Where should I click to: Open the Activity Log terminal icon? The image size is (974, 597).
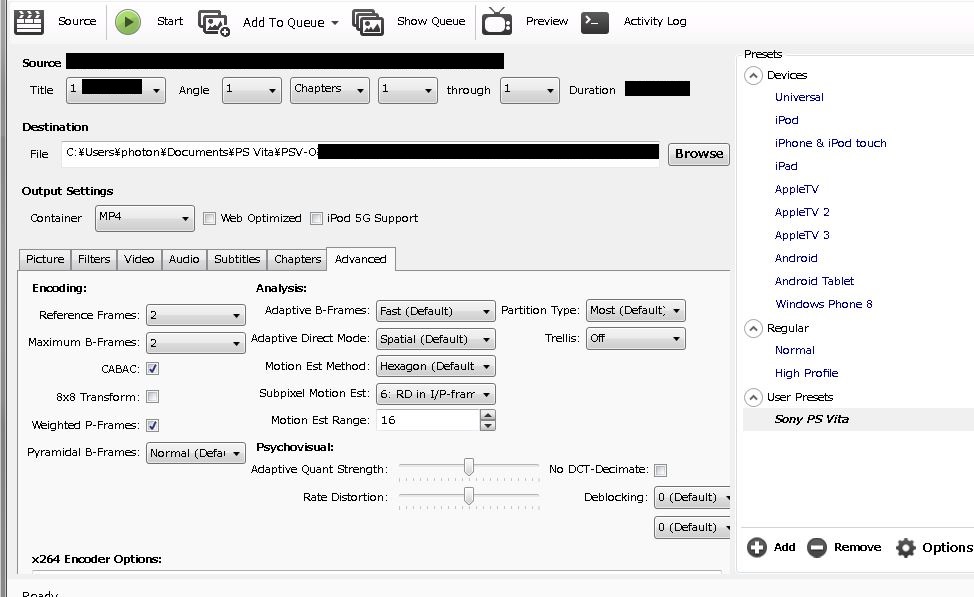(x=594, y=22)
